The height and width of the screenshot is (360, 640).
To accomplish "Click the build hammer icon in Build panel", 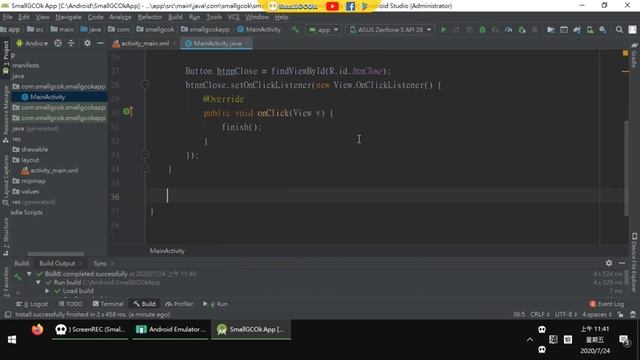I will [x=18, y=277].
